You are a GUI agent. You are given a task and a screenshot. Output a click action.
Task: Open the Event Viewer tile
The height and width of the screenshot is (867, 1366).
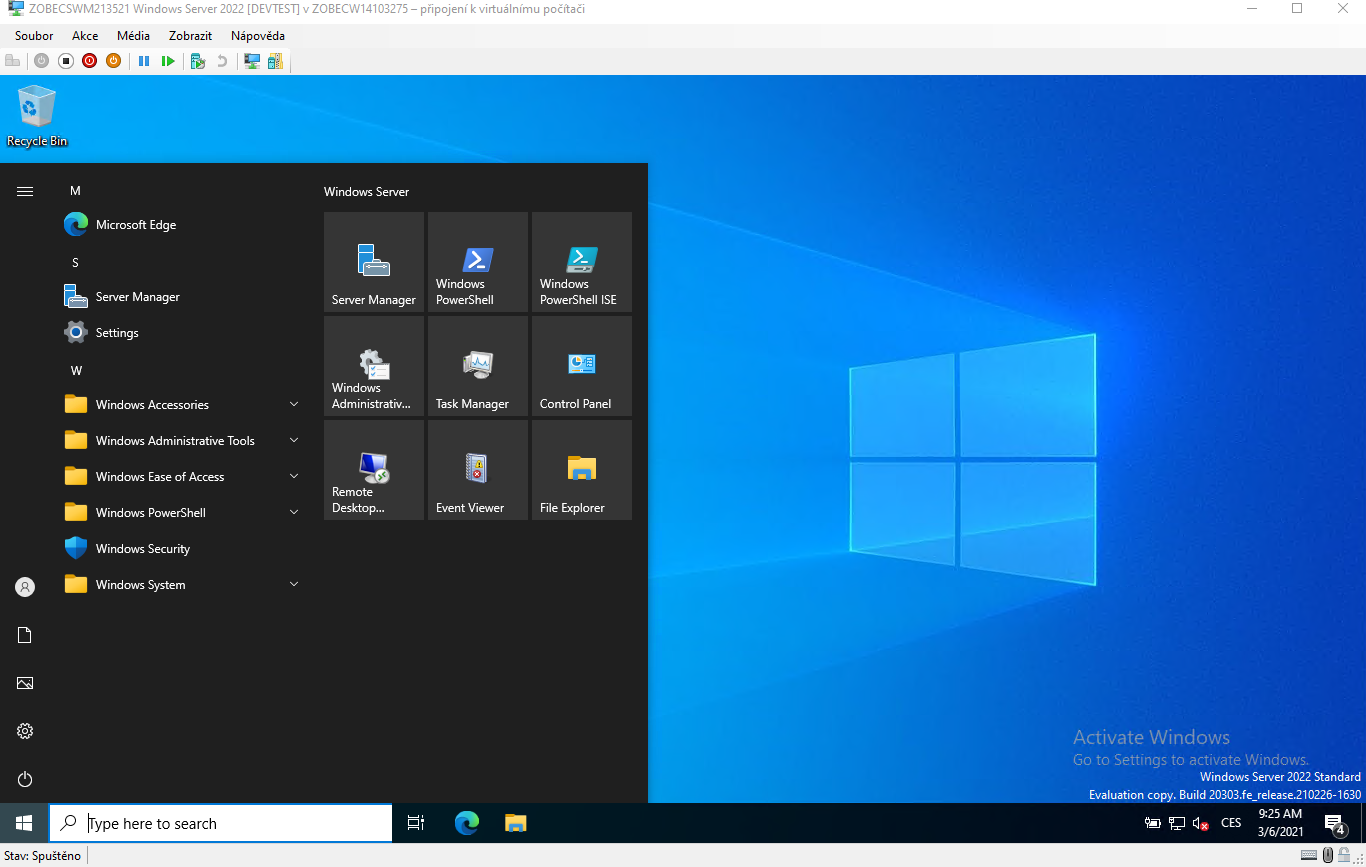tap(478, 470)
